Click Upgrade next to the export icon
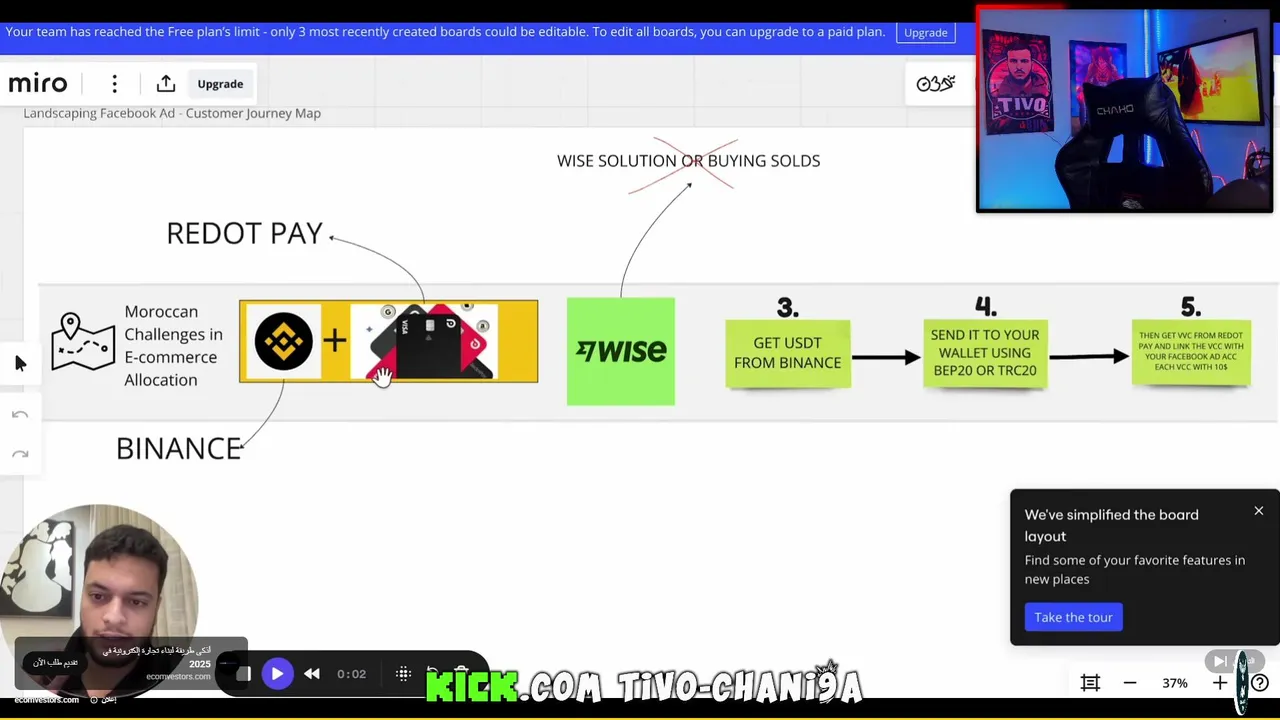The height and width of the screenshot is (720, 1280). click(220, 84)
